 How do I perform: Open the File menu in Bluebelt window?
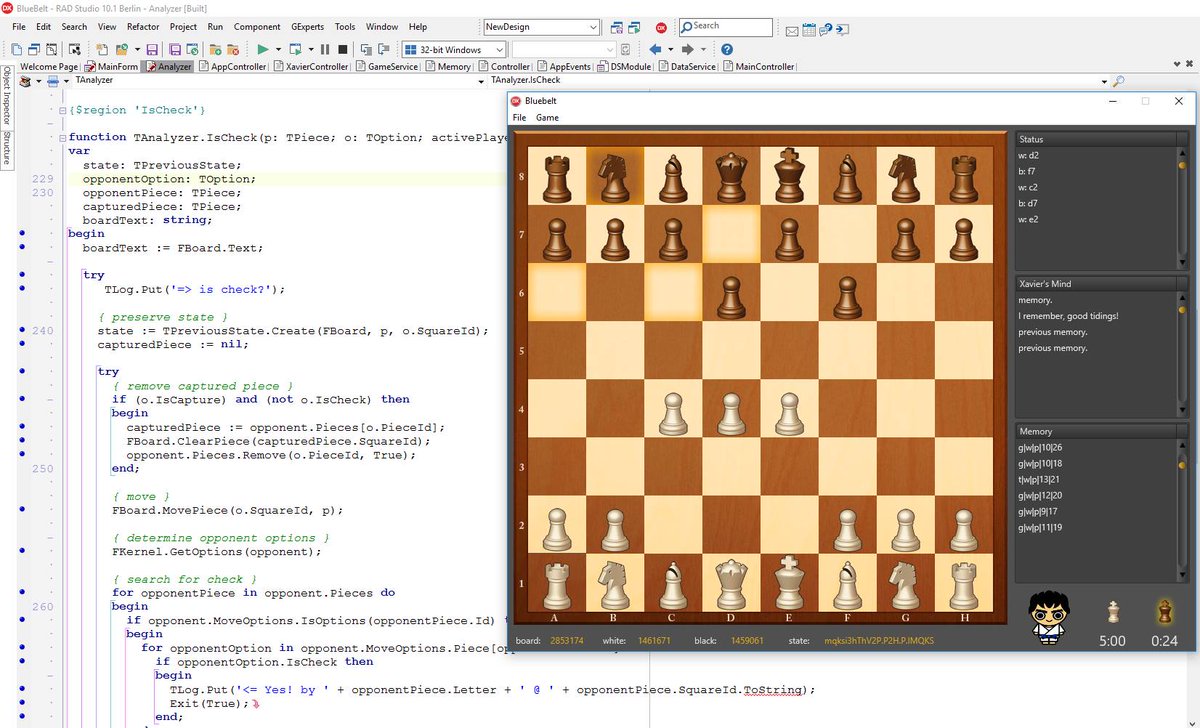(519, 117)
